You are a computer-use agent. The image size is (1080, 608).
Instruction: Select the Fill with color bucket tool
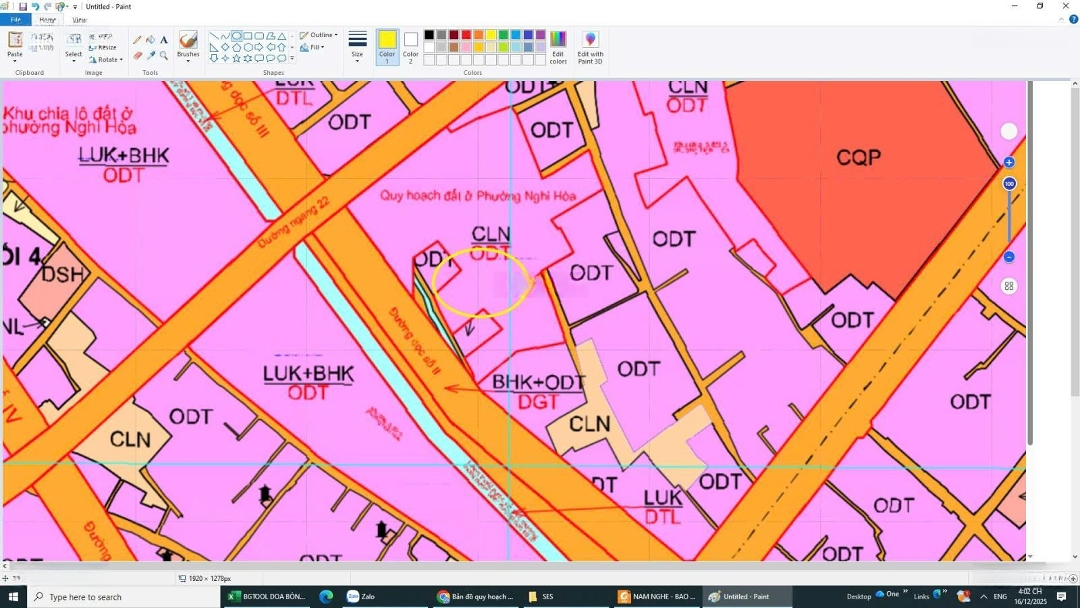151,40
